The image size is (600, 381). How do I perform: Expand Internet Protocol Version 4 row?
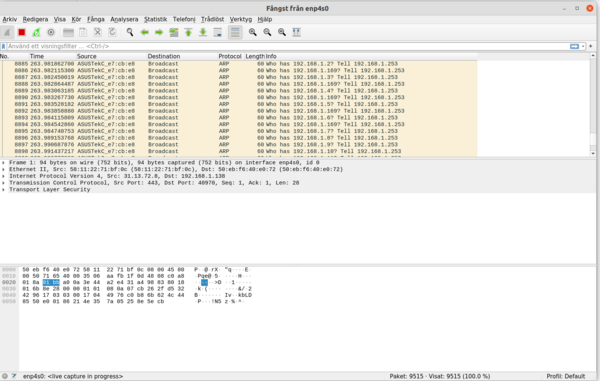[x=3, y=176]
